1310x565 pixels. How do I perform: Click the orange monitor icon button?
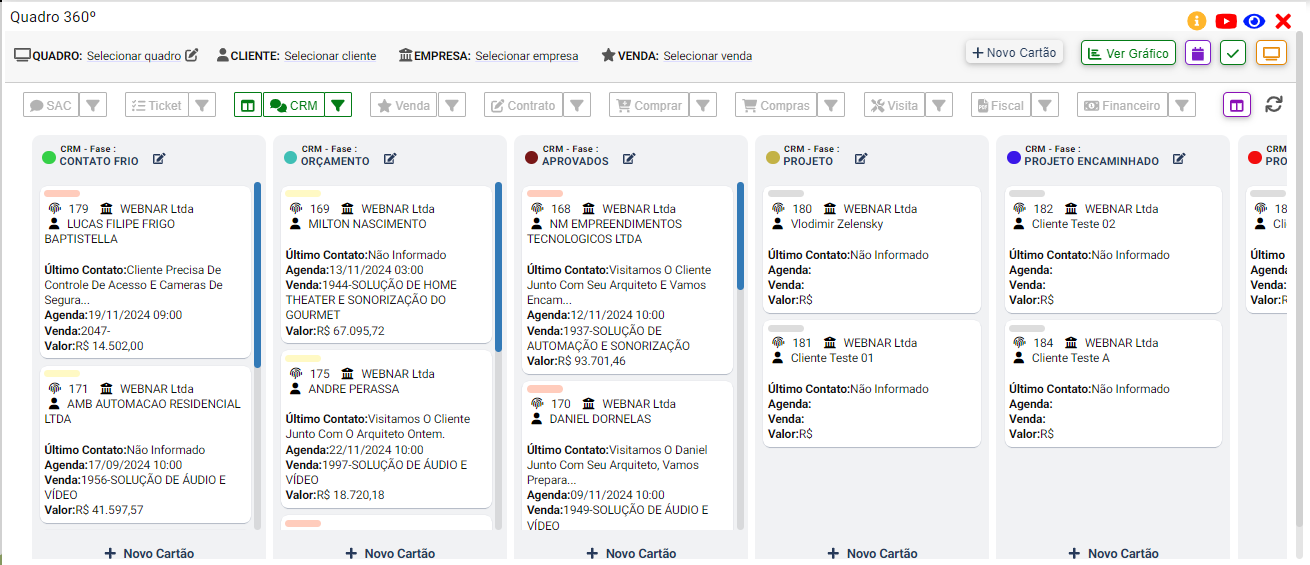[x=1271, y=53]
